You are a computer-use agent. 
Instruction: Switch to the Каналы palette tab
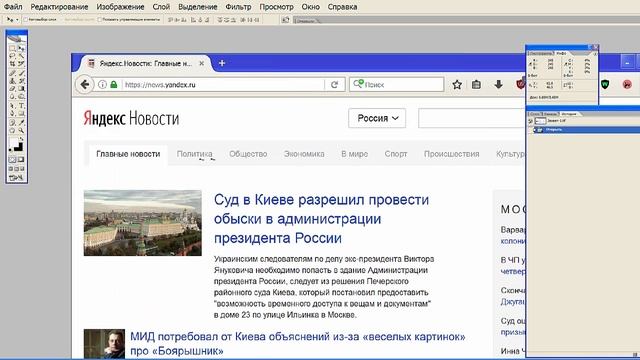point(551,114)
